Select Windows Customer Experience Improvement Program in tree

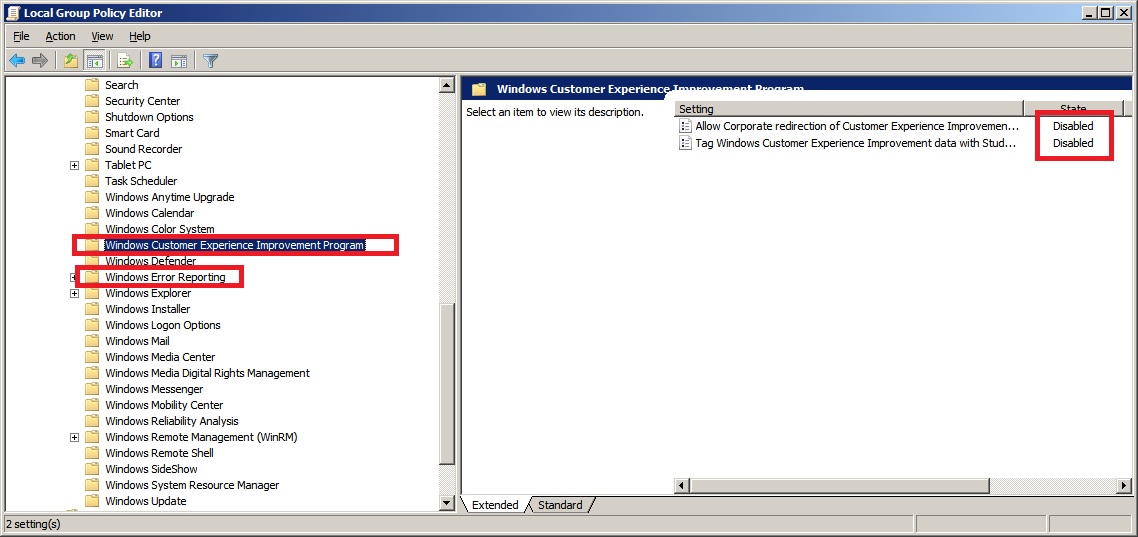234,245
